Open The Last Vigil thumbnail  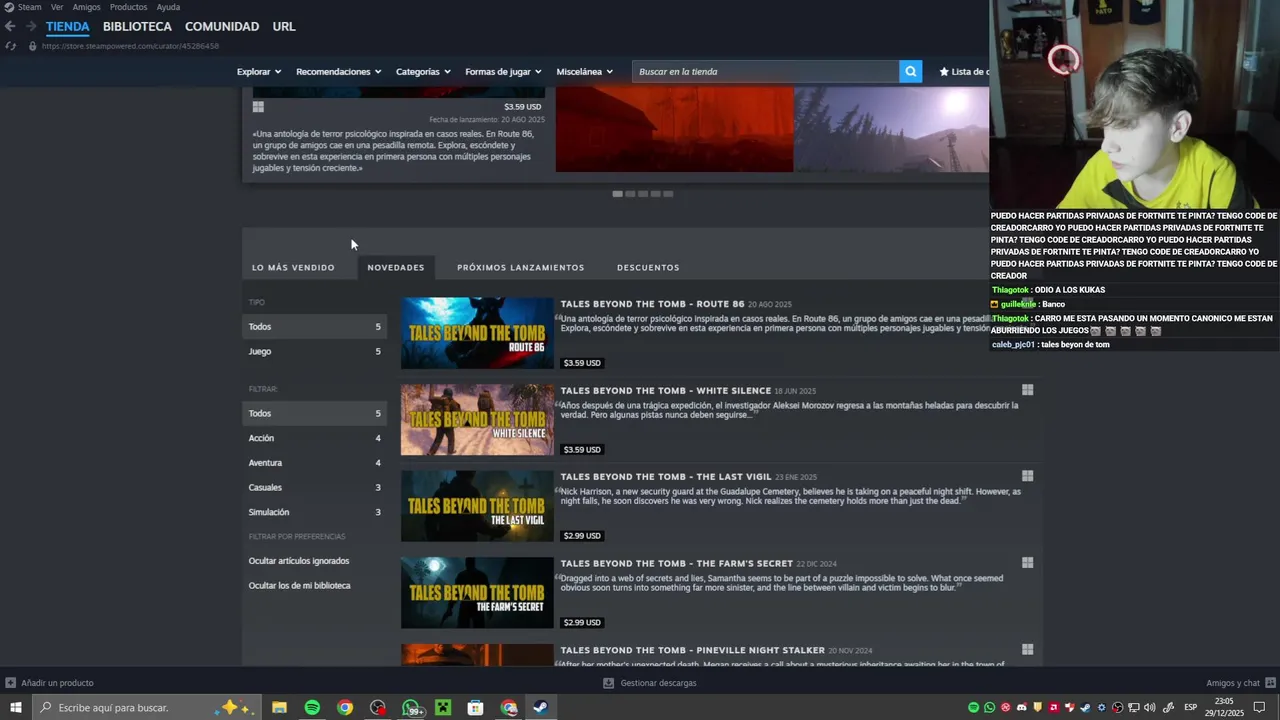(x=477, y=506)
